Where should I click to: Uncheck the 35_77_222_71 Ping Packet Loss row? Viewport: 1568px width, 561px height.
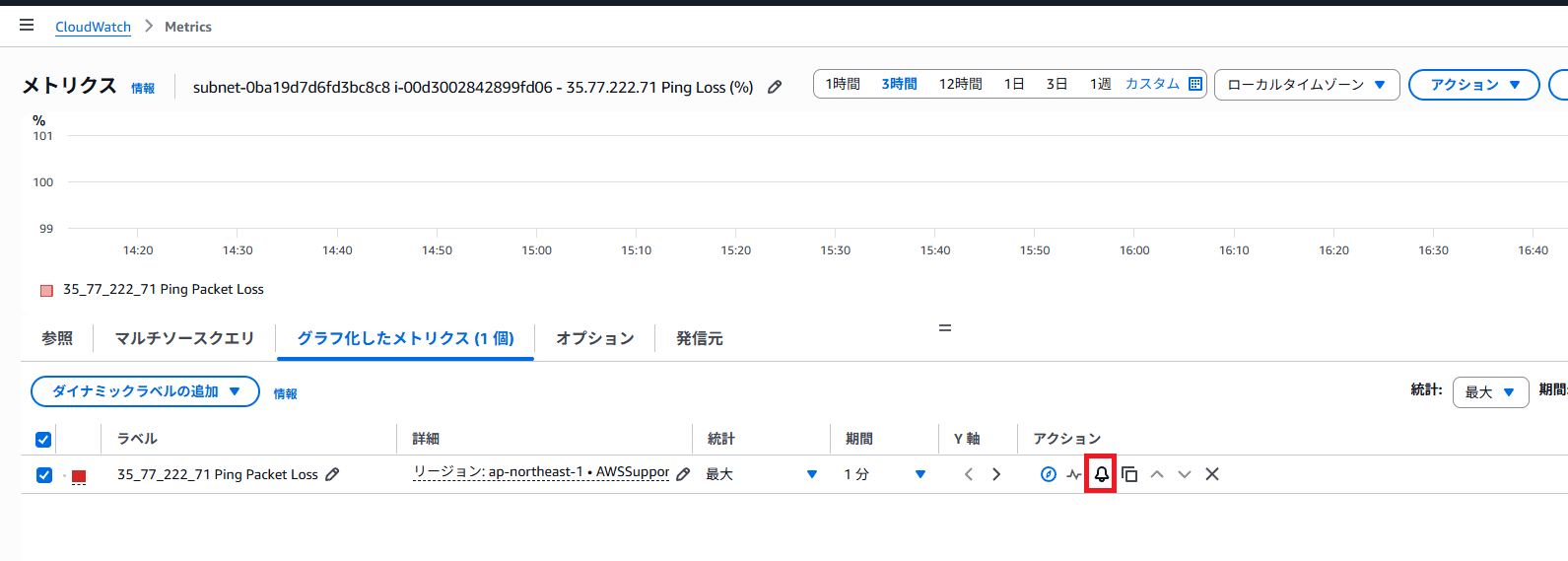tap(43, 475)
